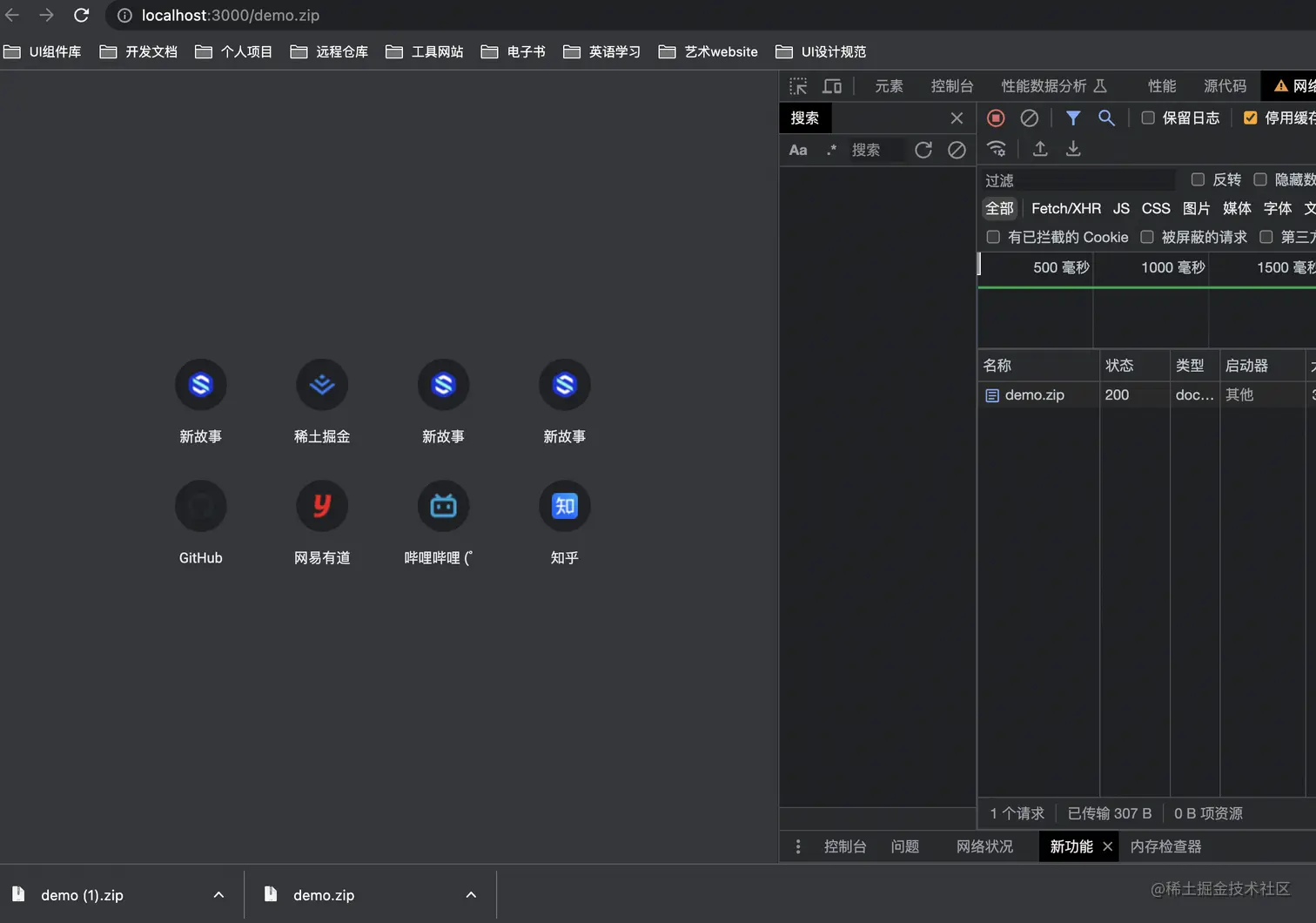This screenshot has width=1316, height=923.
Task: Open the 内存检查器 drawer tab
Action: coord(1165,846)
